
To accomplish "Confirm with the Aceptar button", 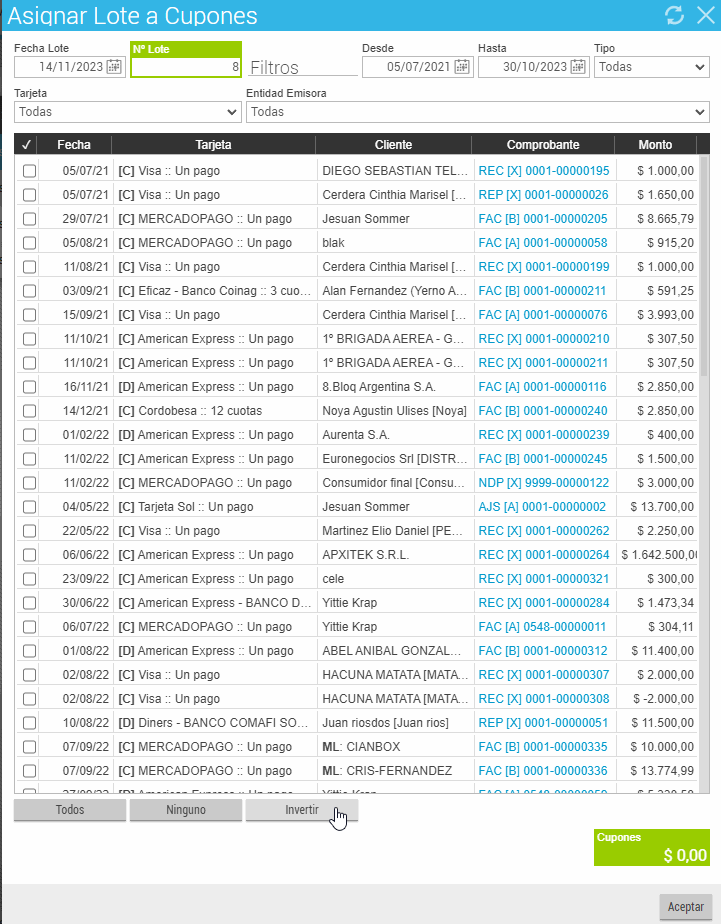I will 686,906.
